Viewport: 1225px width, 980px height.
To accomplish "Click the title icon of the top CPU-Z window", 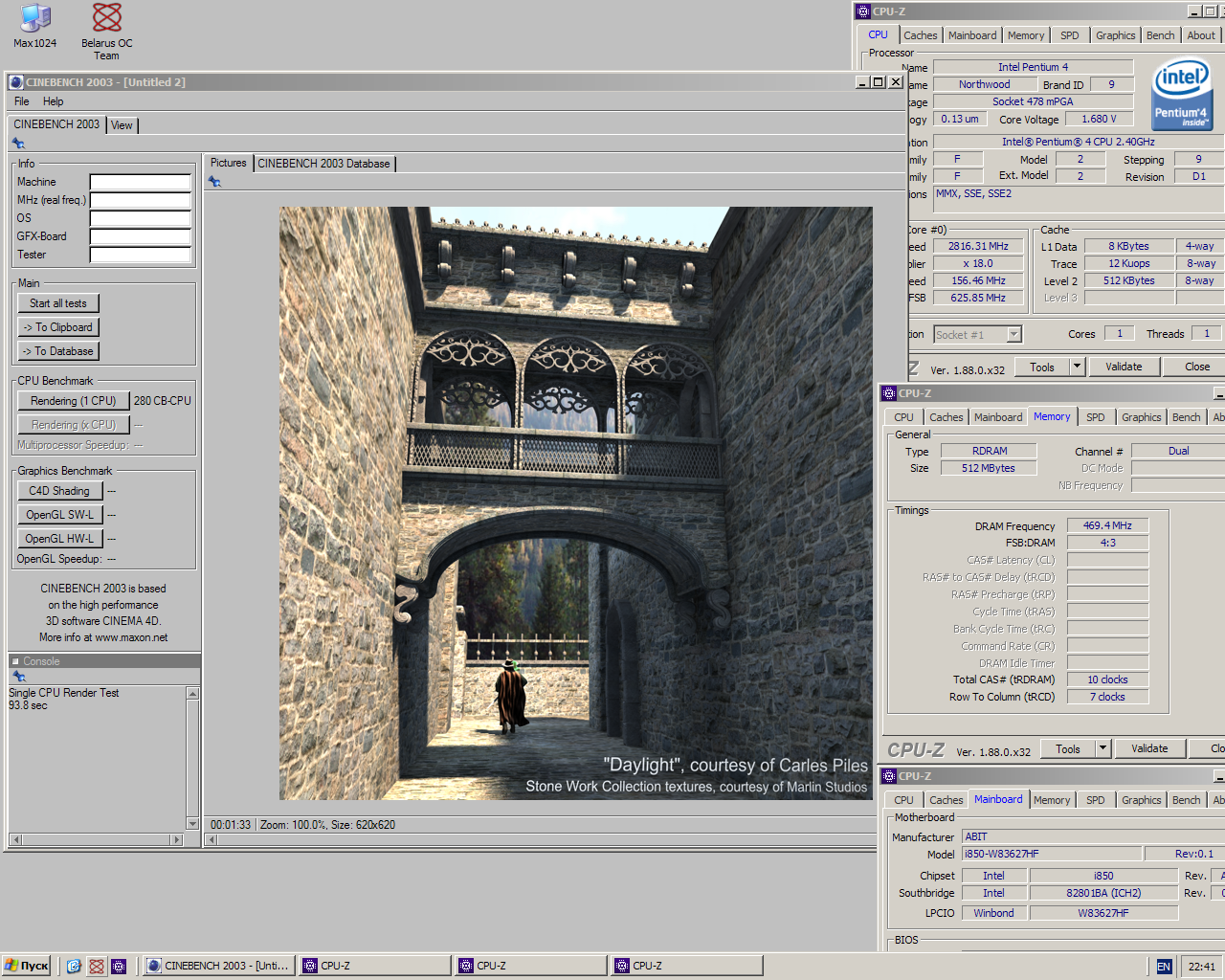I will (863, 11).
